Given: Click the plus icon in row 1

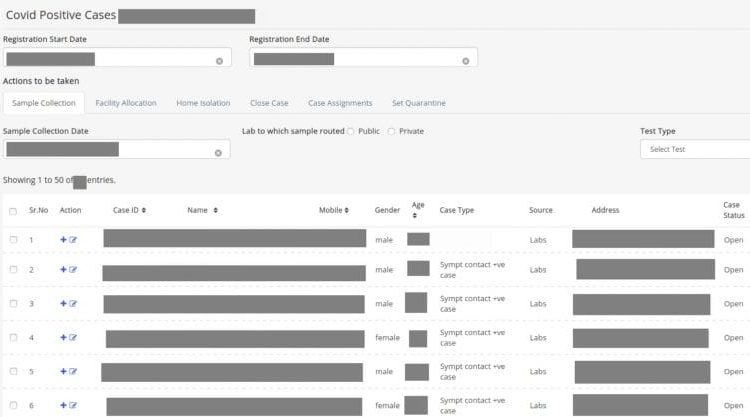Looking at the screenshot, I should [x=63, y=240].
